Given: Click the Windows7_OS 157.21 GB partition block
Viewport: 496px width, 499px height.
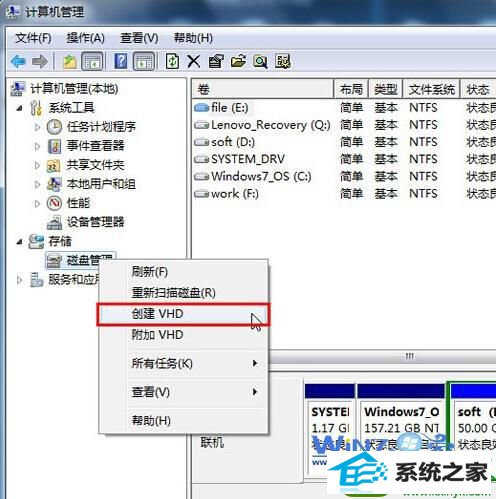Looking at the screenshot, I should (401, 430).
